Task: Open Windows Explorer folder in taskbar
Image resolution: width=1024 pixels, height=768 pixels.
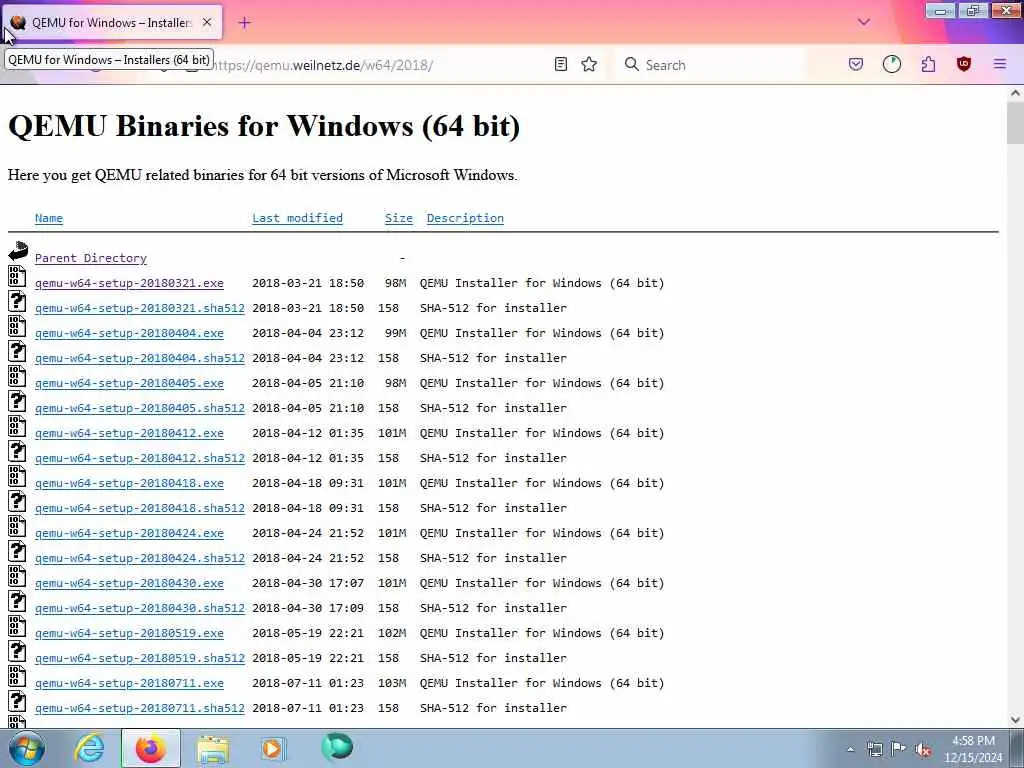Action: tap(212, 749)
